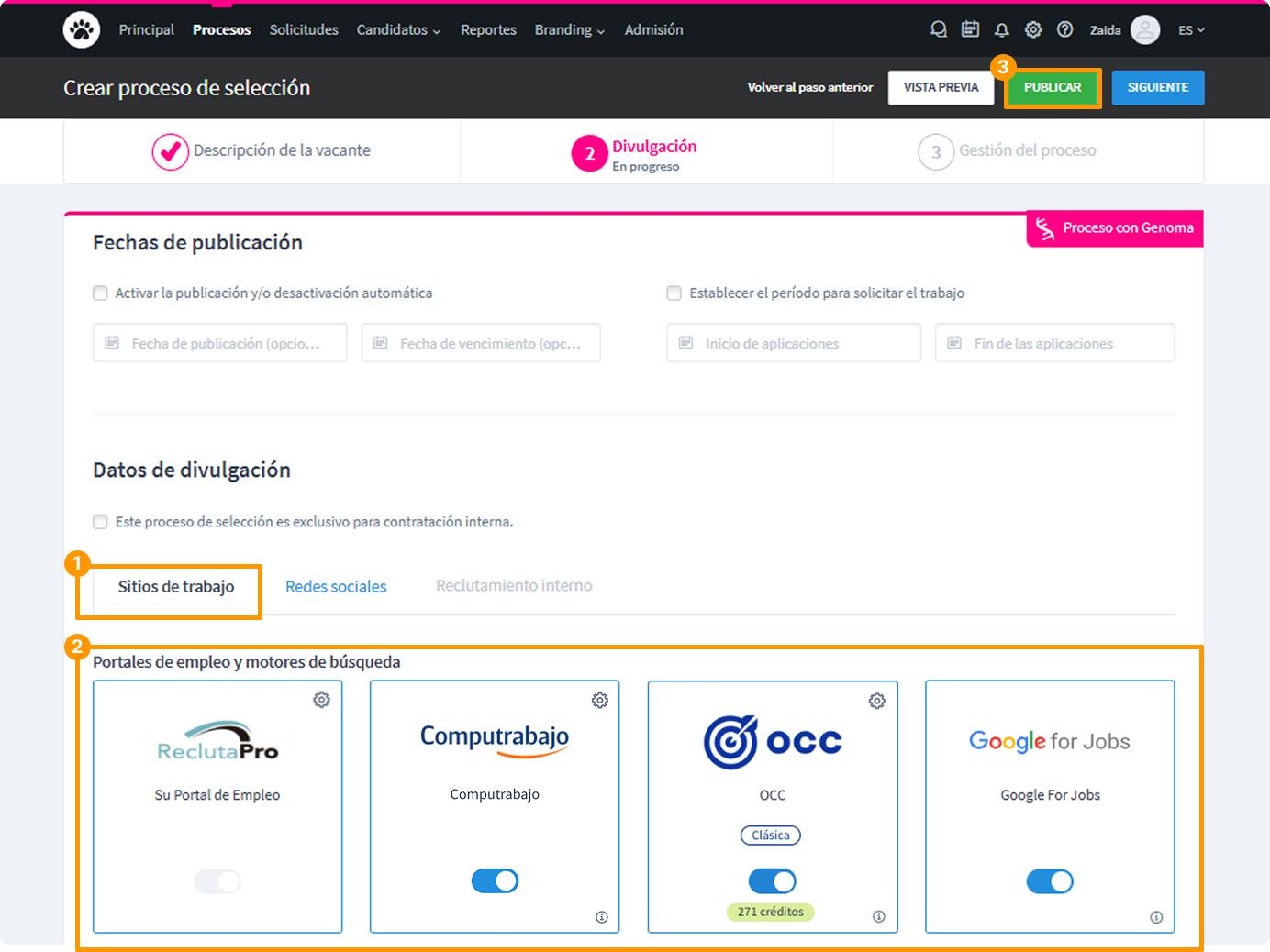The width and height of the screenshot is (1270, 952).
Task: Check exclusive internal hiring checkbox
Action: tap(100, 522)
